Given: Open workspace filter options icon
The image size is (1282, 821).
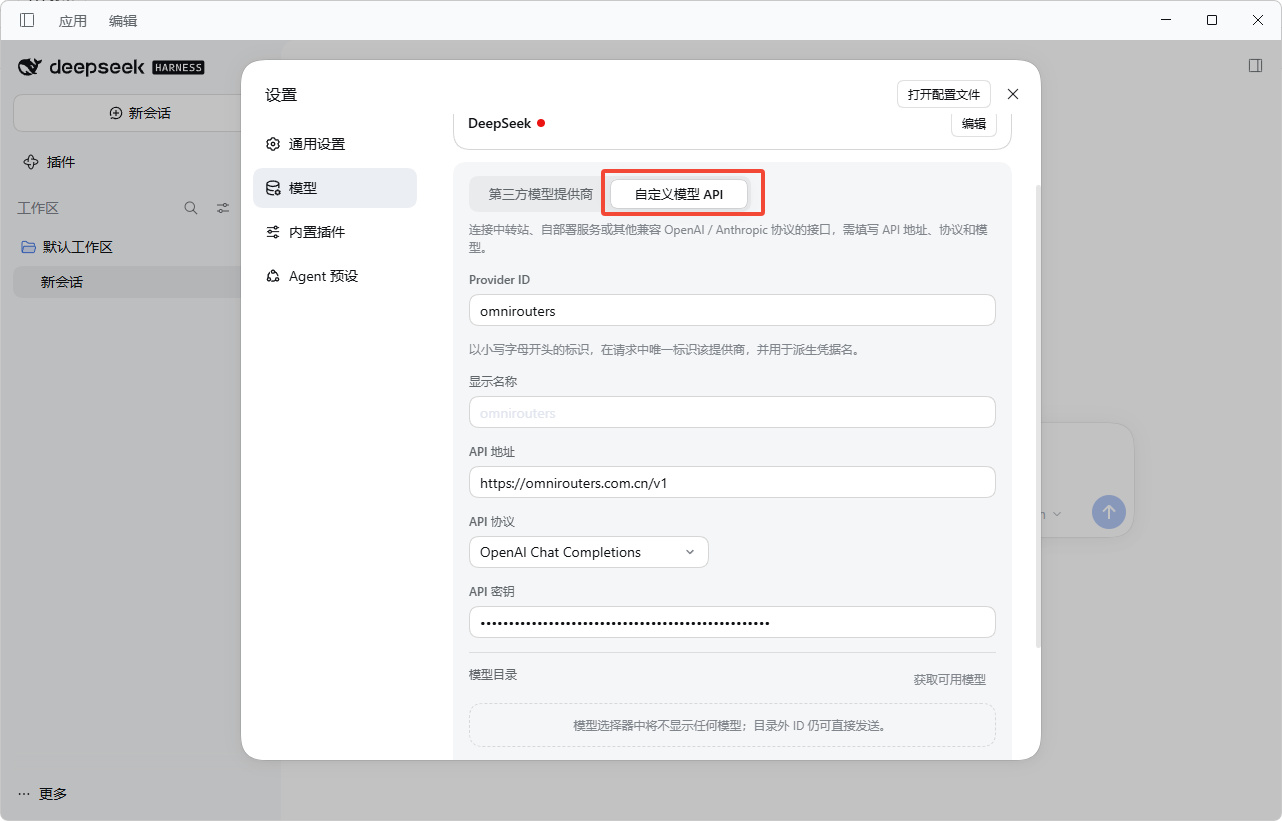Looking at the screenshot, I should 223,208.
